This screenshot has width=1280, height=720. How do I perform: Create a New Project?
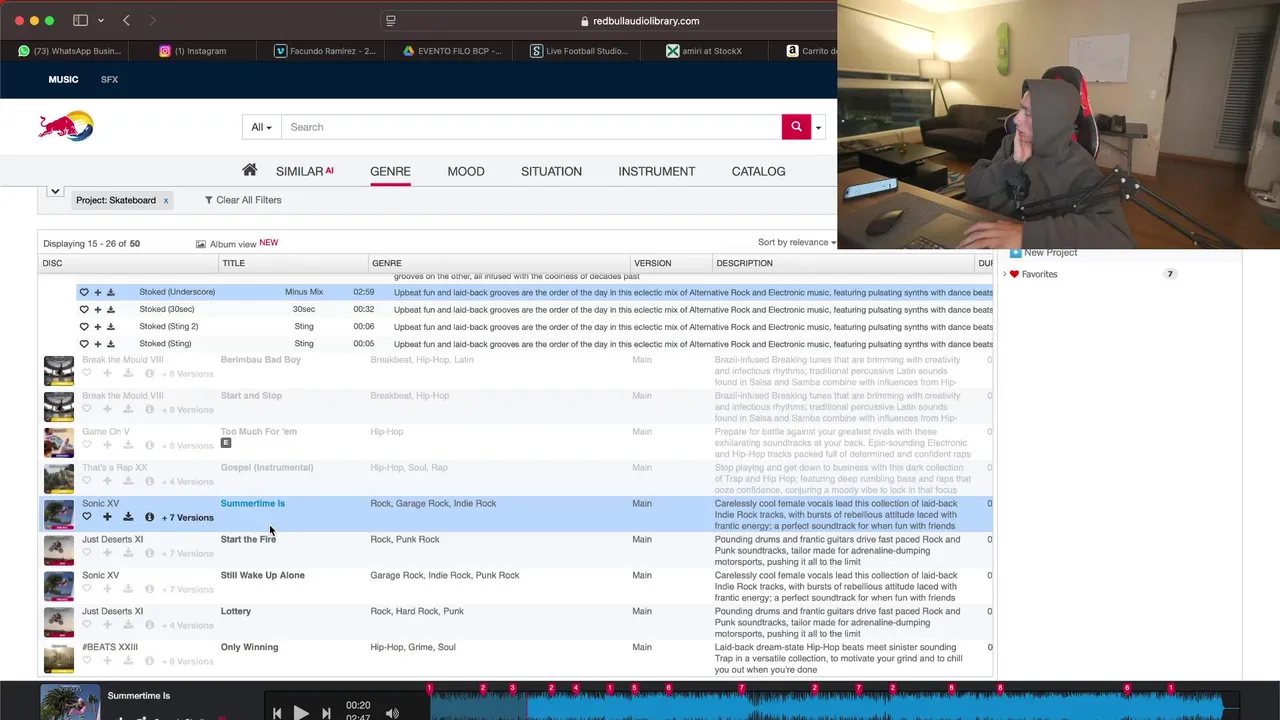click(1043, 253)
